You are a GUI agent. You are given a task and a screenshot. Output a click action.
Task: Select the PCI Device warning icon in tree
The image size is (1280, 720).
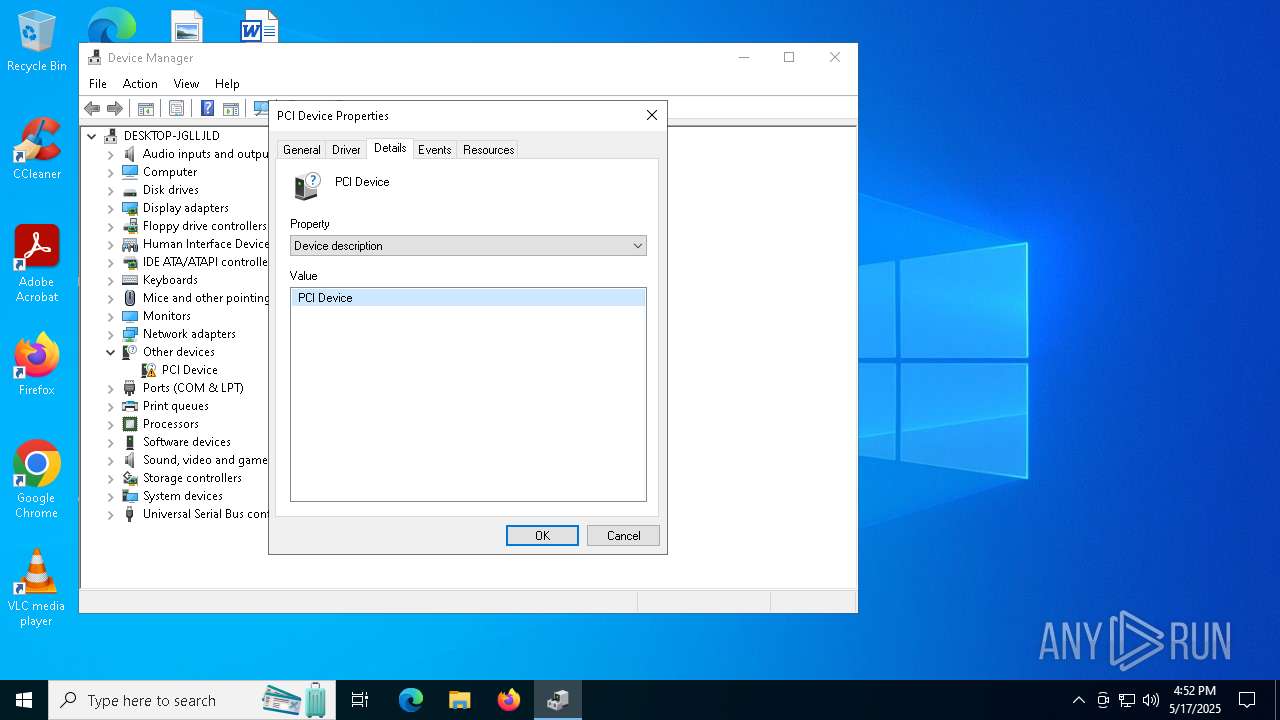149,370
